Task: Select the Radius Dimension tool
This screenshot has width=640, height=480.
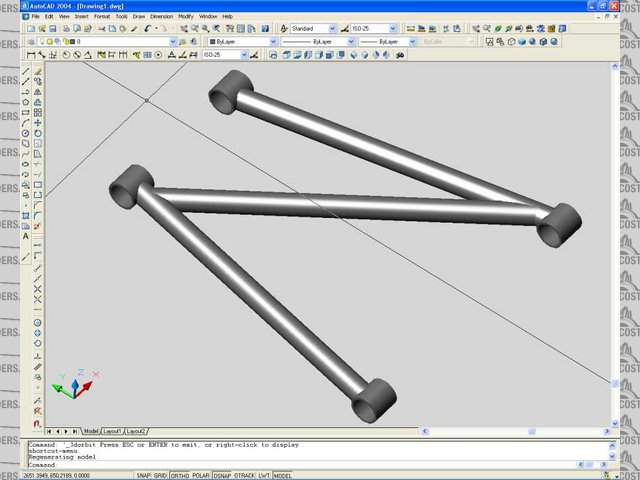Action: 66,55
